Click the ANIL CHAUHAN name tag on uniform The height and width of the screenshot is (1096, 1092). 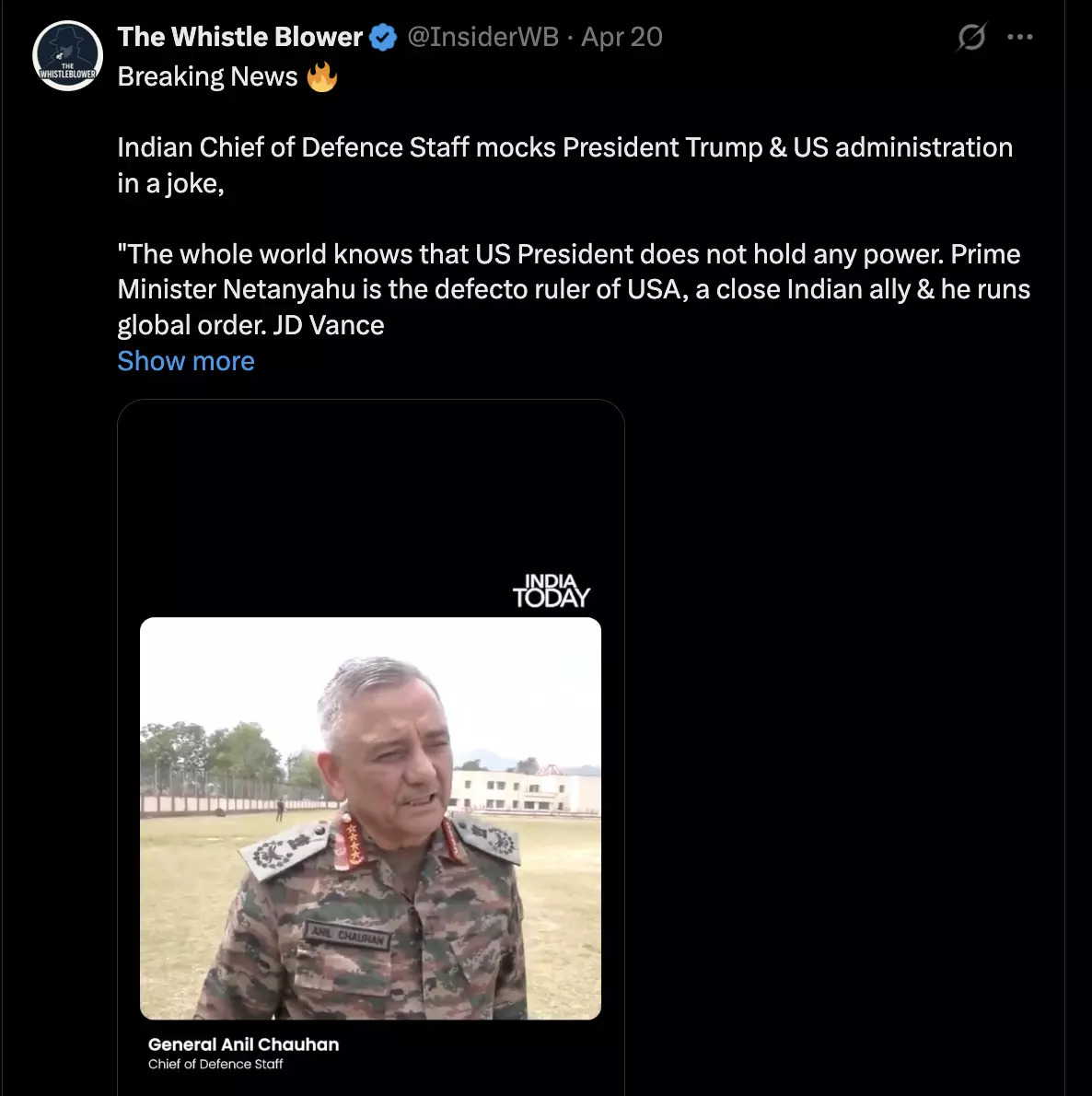click(348, 934)
